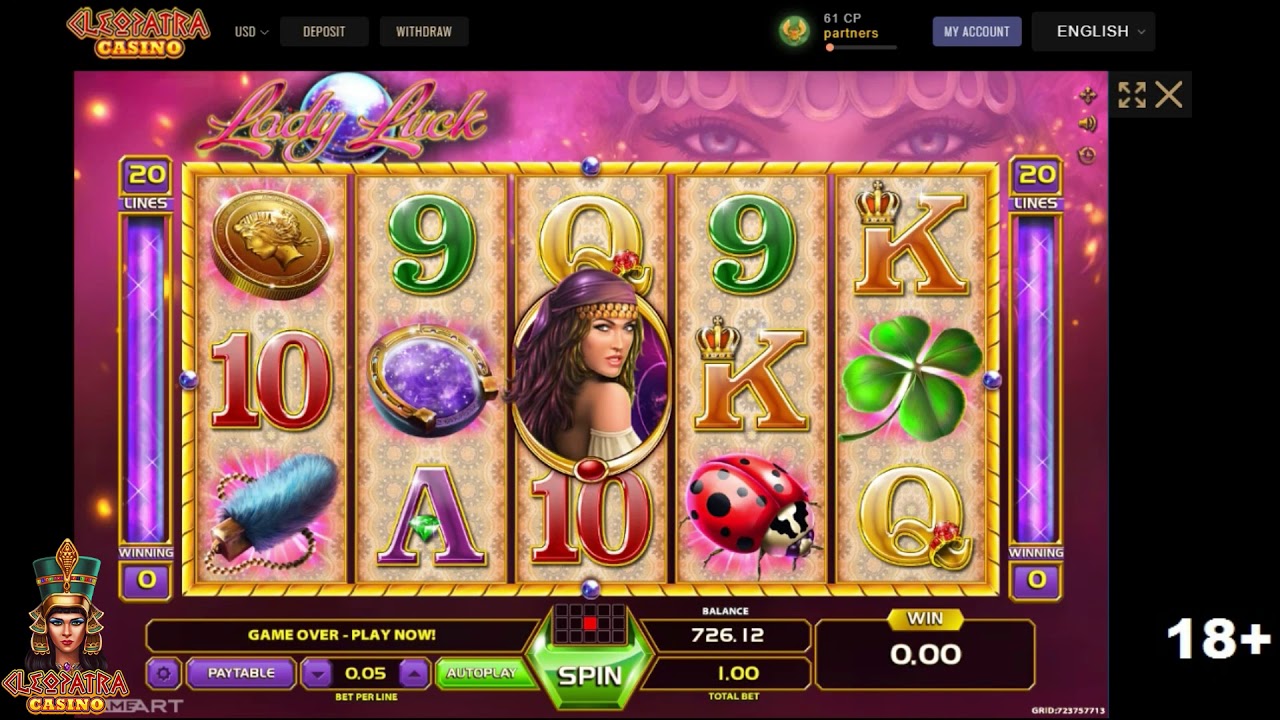Go to MY ACCOUNT
Image resolution: width=1280 pixels, height=720 pixels.
(x=977, y=32)
